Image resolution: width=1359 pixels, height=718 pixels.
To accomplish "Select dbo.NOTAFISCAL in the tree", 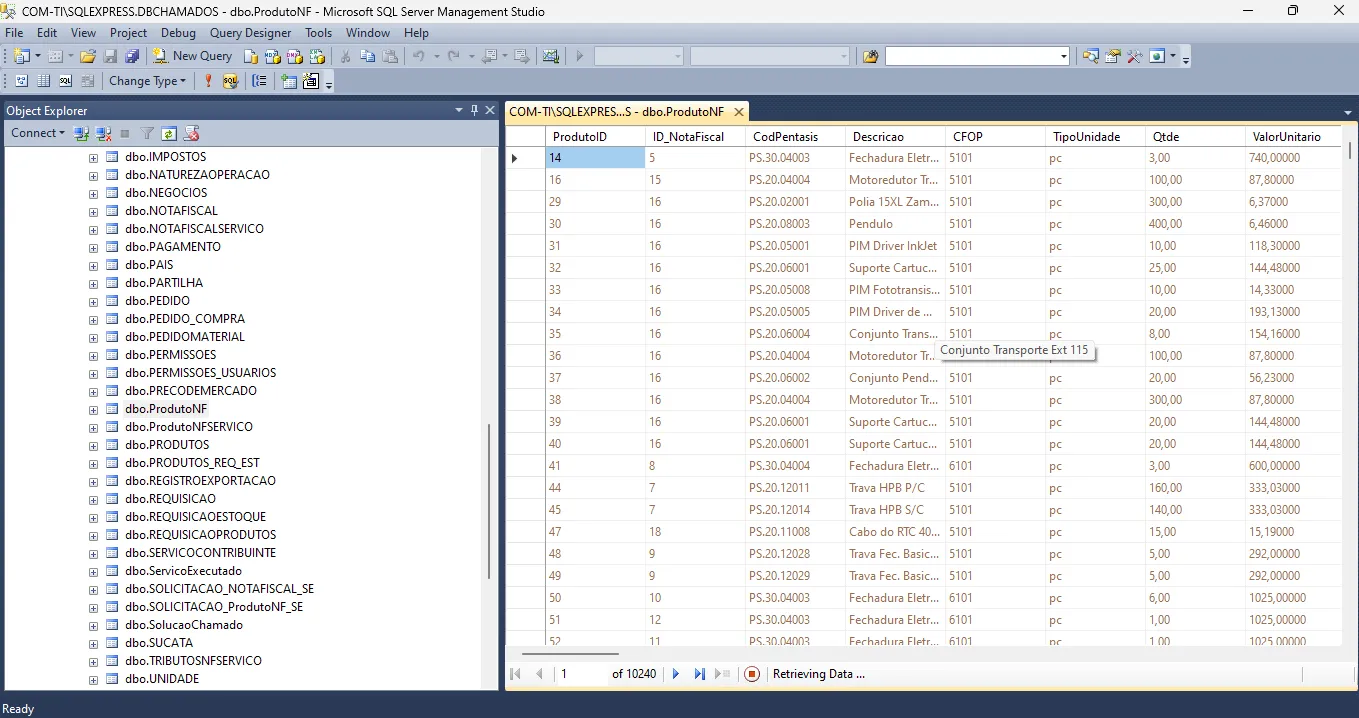I will pyautogui.click(x=171, y=211).
